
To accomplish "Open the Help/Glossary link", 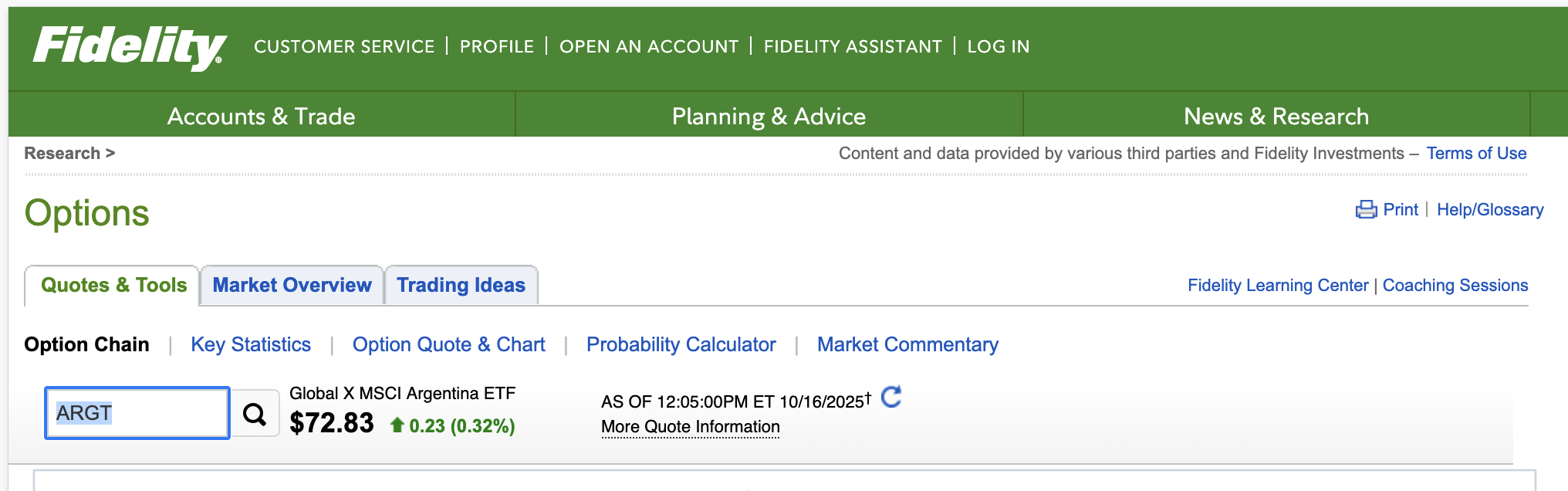I will [1489, 210].
